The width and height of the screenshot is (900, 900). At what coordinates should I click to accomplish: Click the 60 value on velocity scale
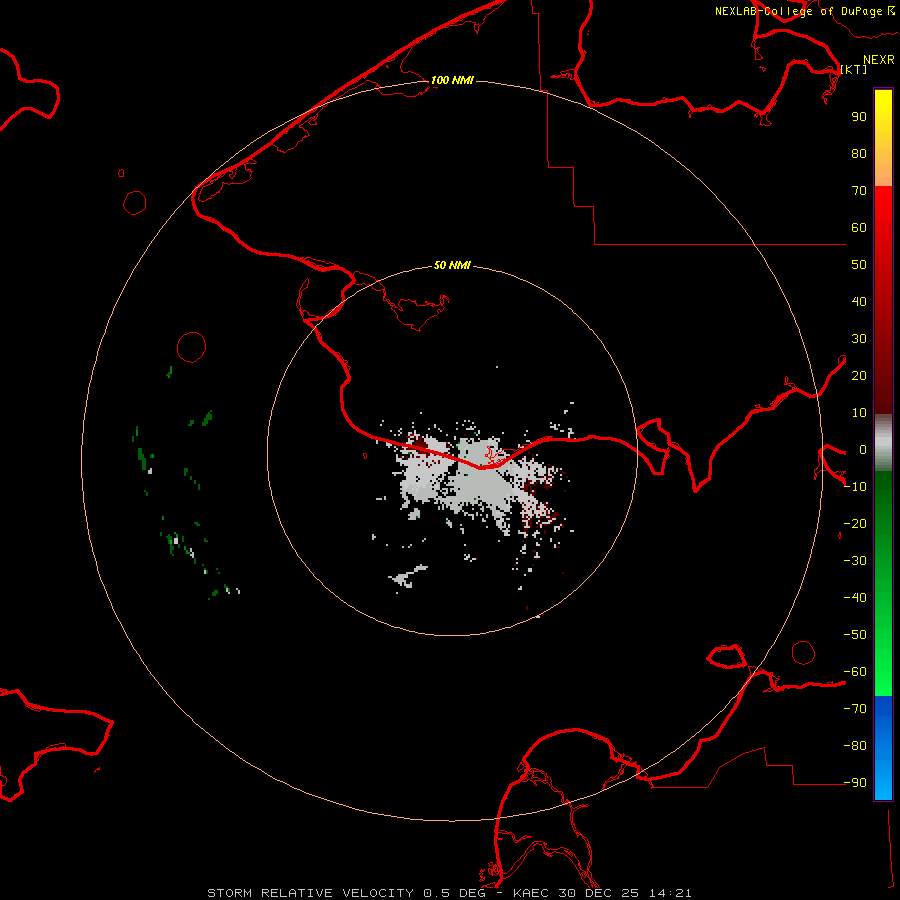click(859, 228)
